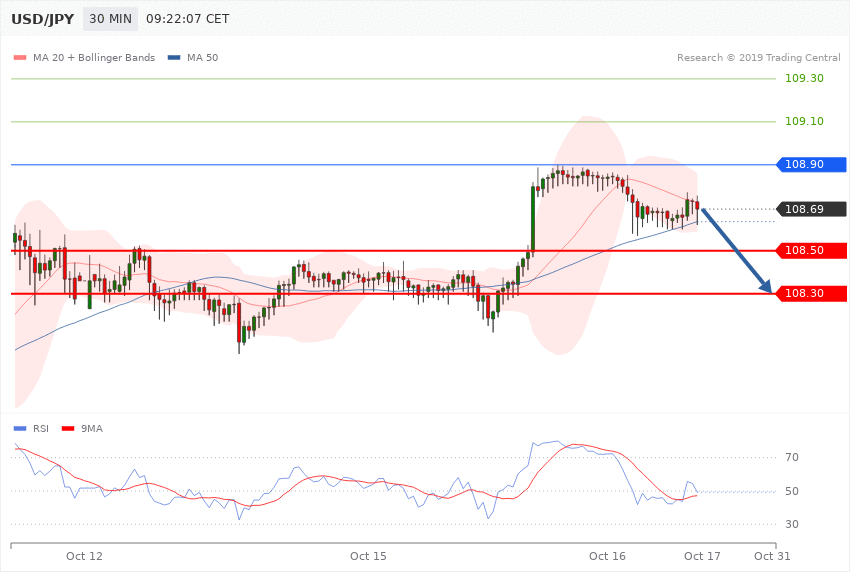Click the 9MA legend label
The image size is (850, 576).
(x=92, y=429)
